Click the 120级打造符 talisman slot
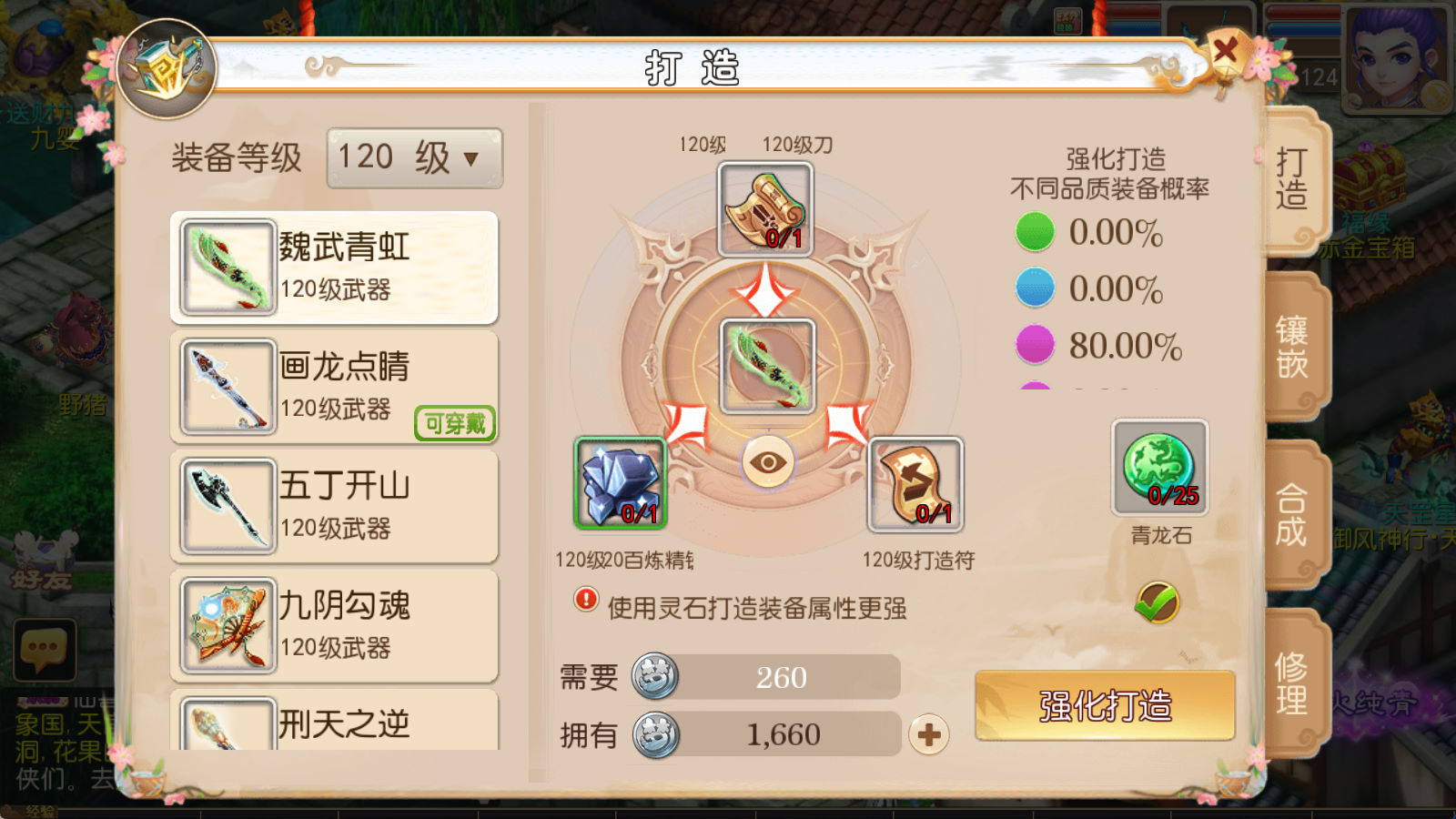The image size is (1456, 819). (915, 484)
